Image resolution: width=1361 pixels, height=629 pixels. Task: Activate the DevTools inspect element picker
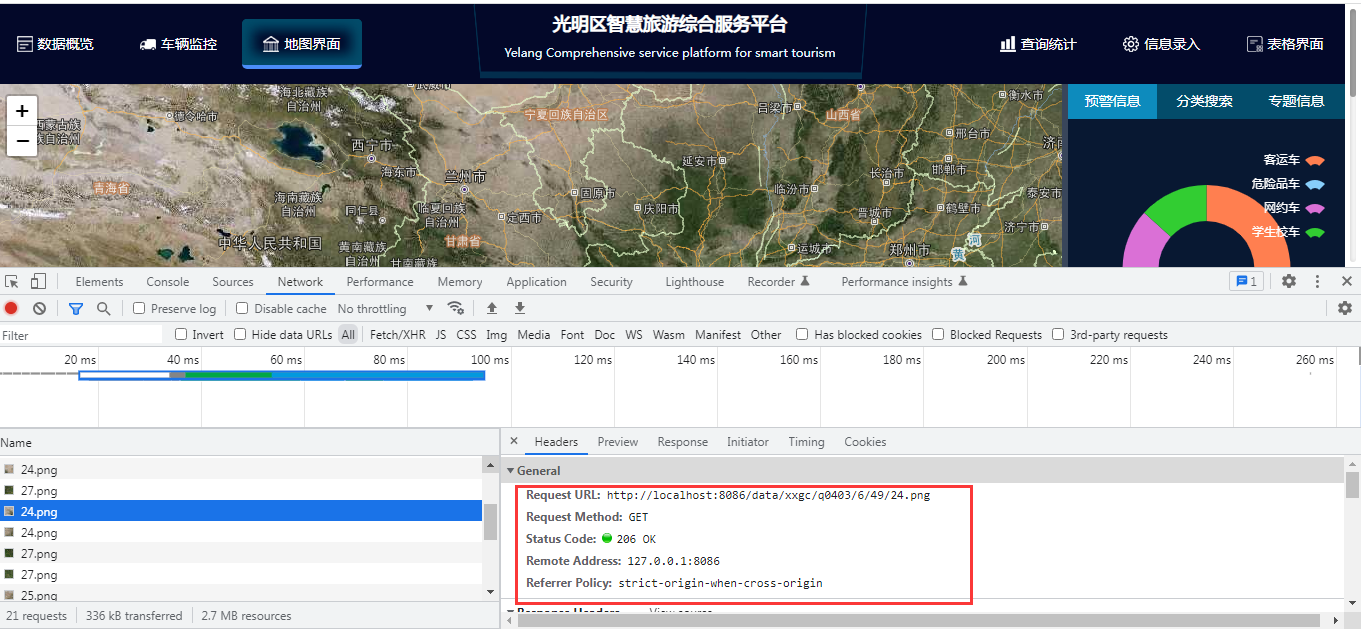(12, 282)
